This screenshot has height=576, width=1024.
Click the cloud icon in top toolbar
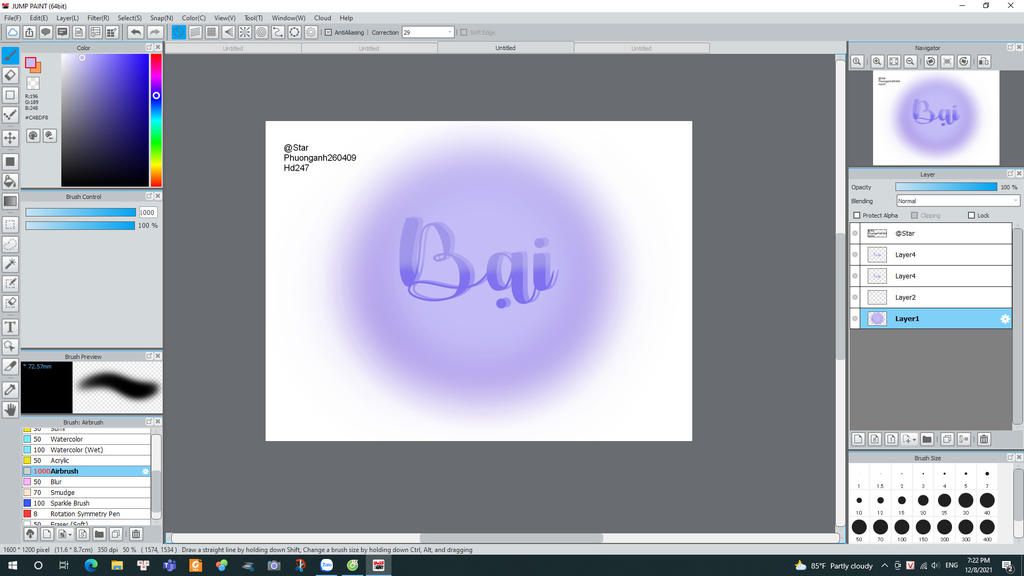[12, 32]
